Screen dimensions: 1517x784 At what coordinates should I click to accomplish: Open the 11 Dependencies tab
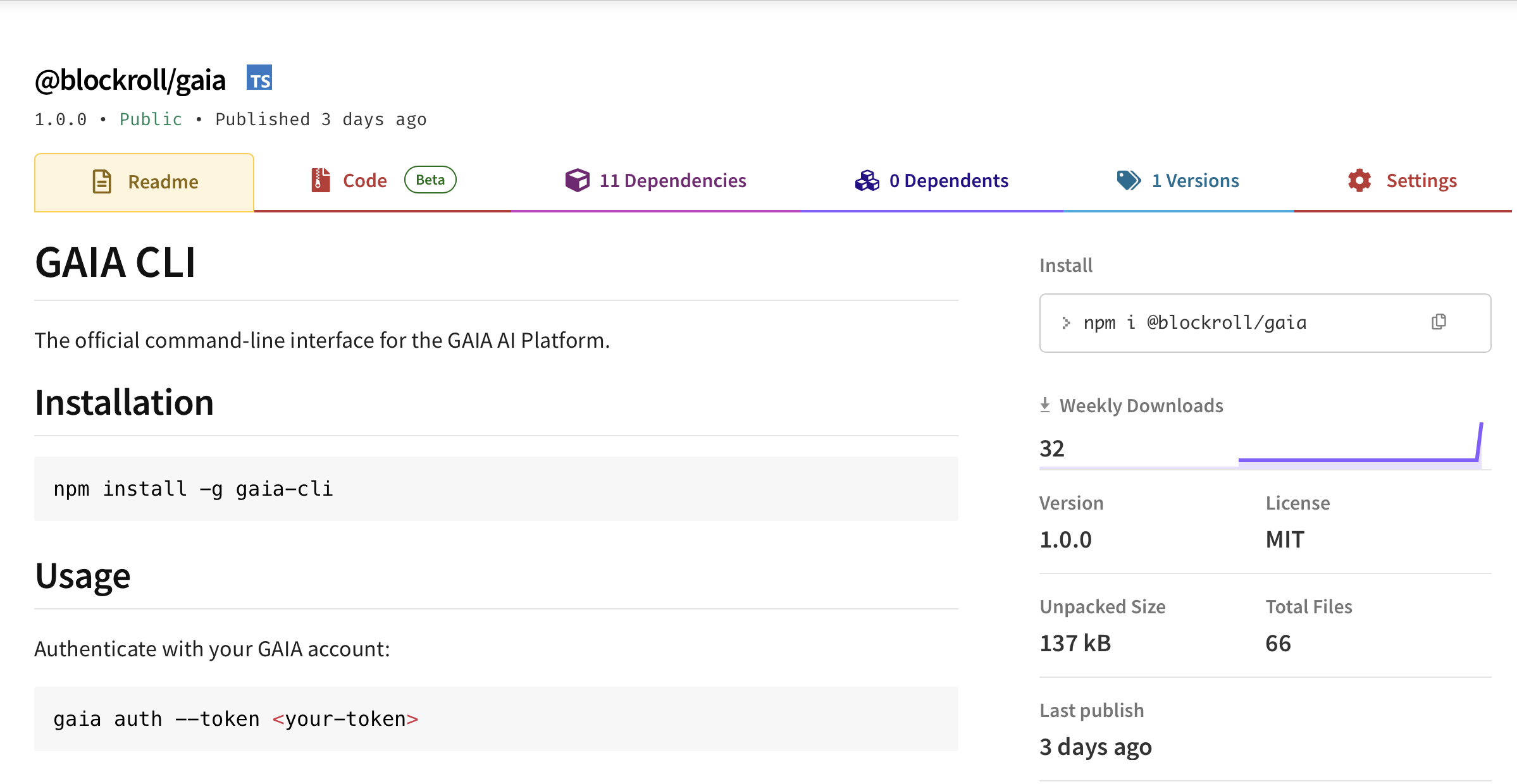point(672,181)
